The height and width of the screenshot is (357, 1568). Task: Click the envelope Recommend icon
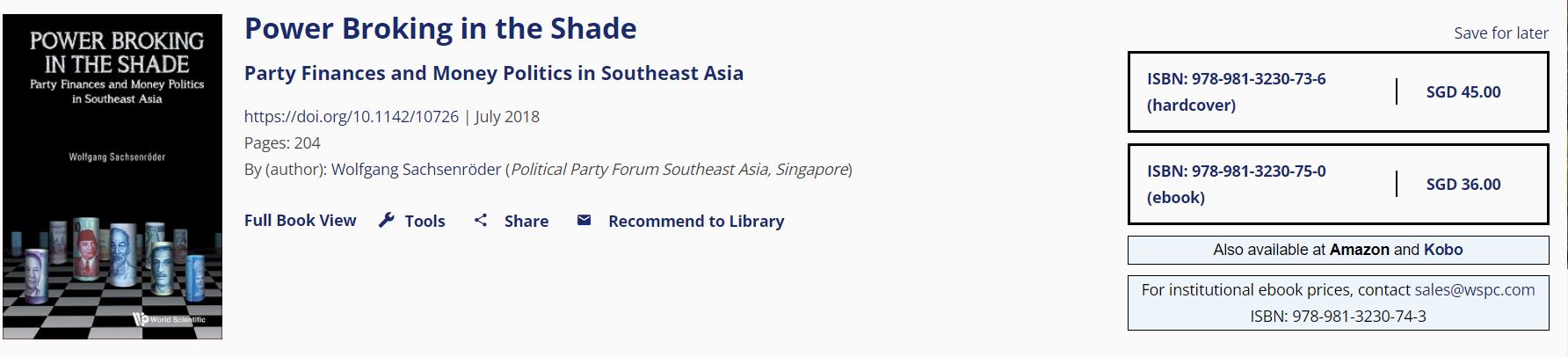584,220
